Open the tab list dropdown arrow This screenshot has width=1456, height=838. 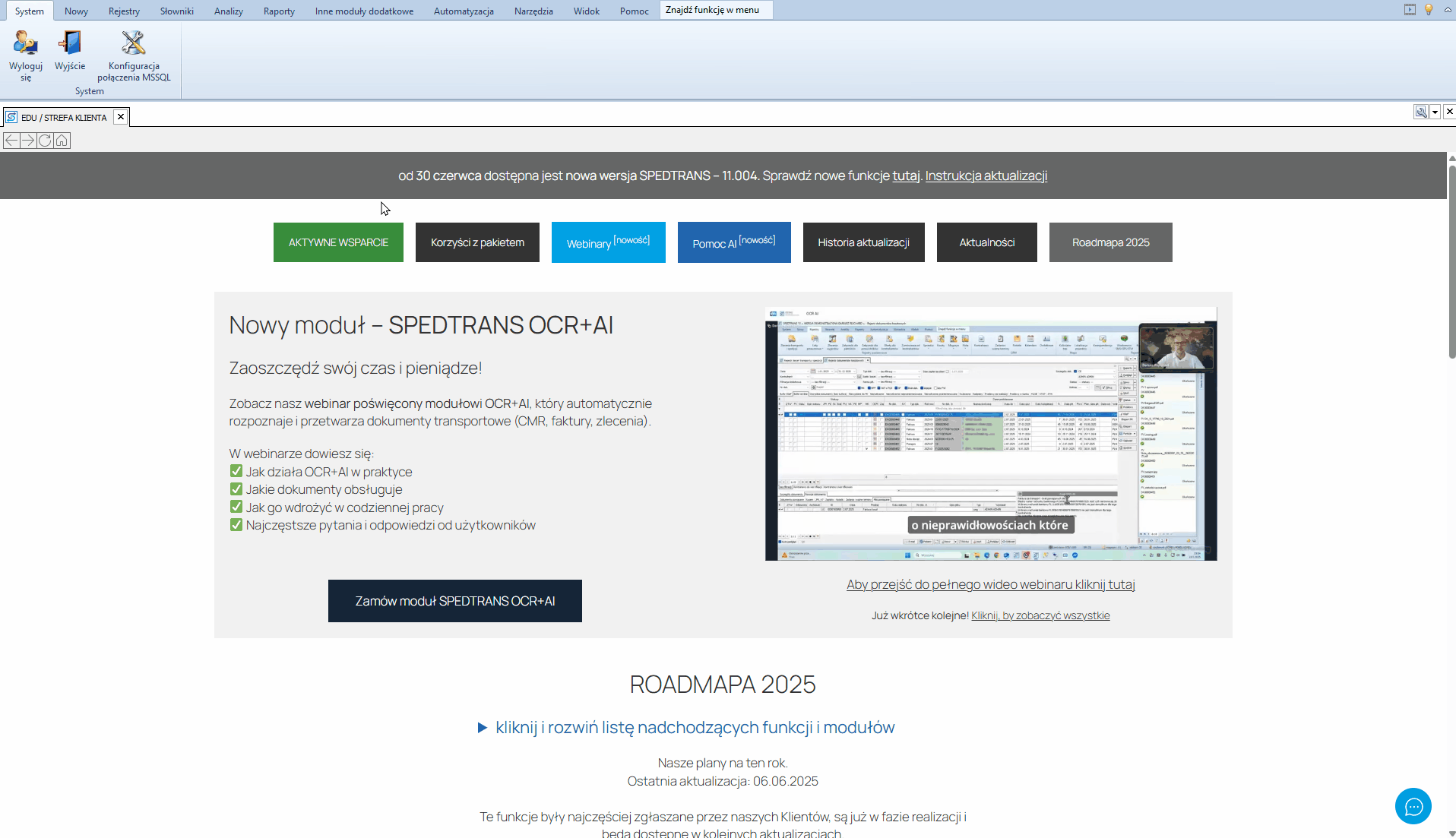[1435, 112]
